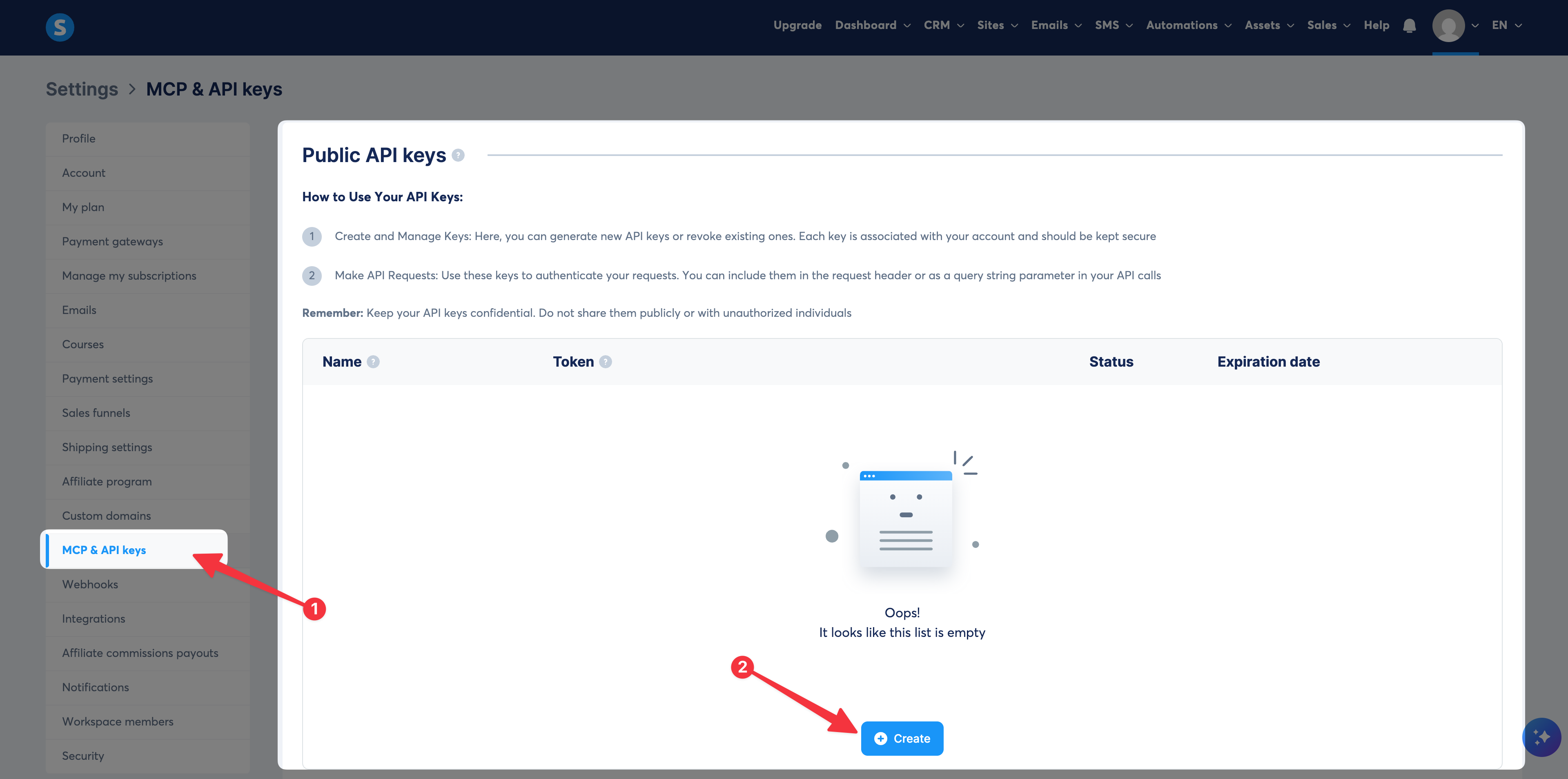Click the Name column help icon

point(373,361)
